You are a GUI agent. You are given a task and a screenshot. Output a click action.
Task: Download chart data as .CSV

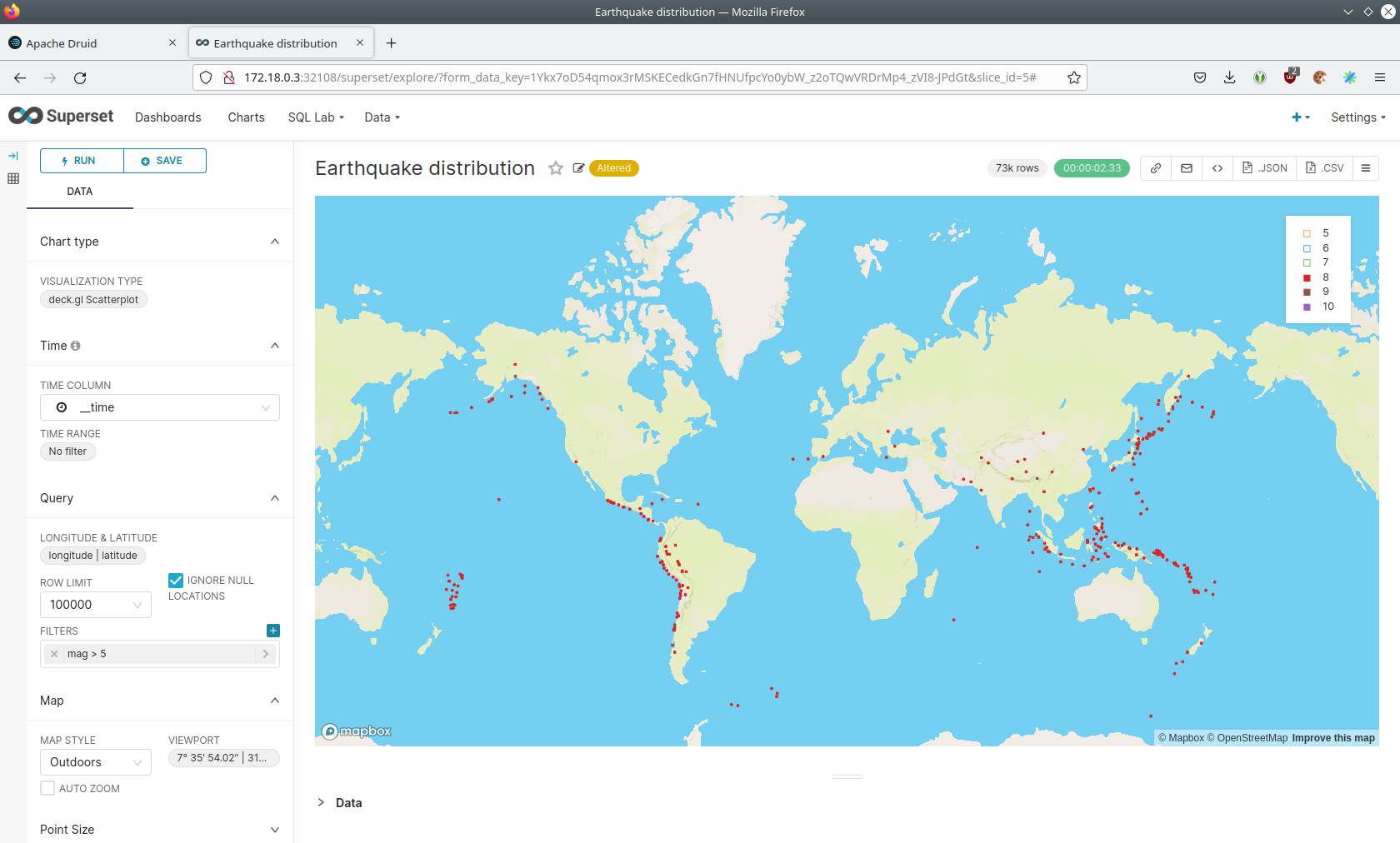[1325, 168]
